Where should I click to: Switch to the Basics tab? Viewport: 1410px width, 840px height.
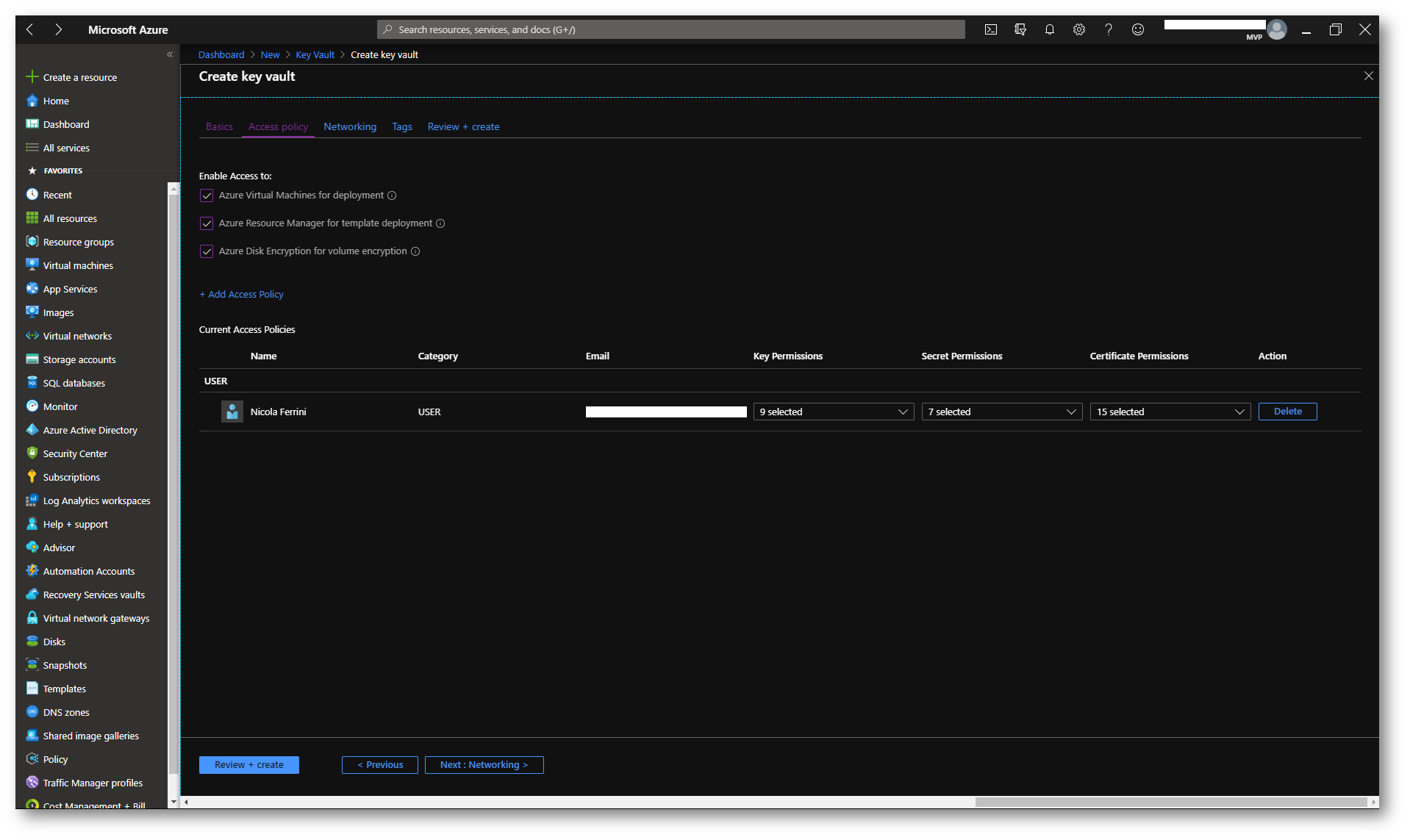pos(219,126)
